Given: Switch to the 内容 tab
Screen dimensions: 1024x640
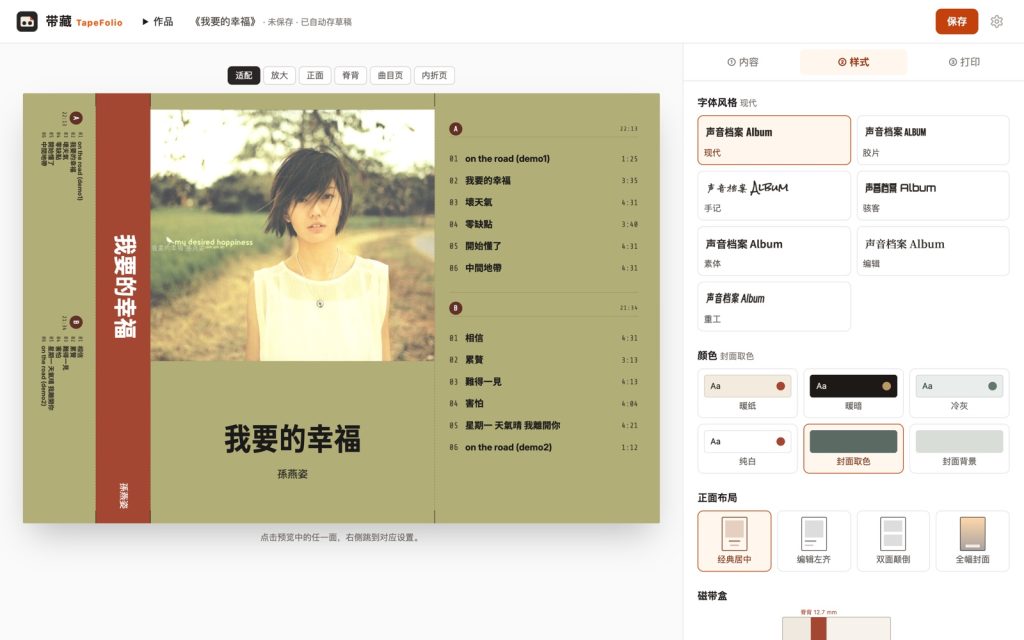Looking at the screenshot, I should (x=743, y=62).
